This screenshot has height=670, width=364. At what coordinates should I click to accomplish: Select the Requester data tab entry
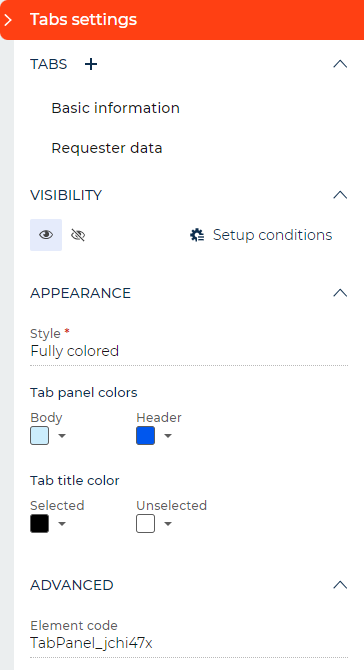[x=107, y=148]
